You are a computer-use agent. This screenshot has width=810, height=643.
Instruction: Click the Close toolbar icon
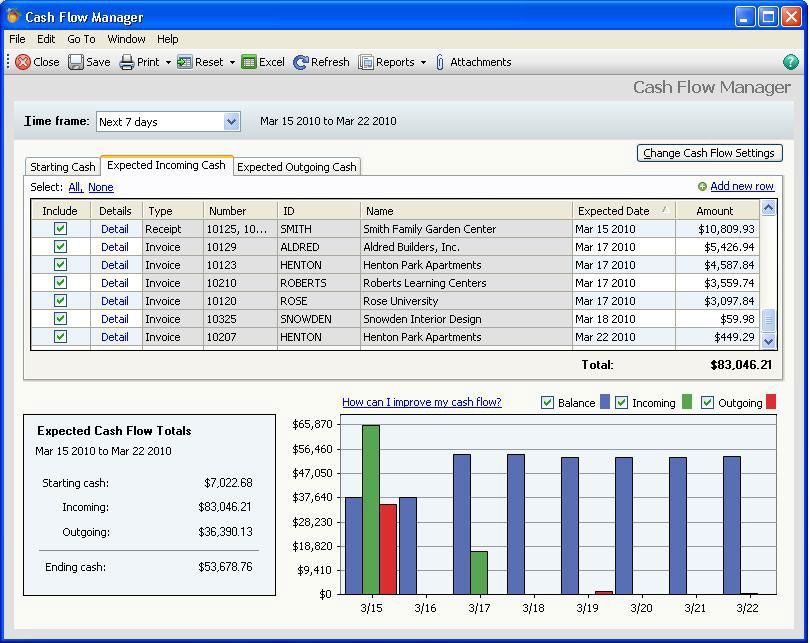(x=23, y=62)
